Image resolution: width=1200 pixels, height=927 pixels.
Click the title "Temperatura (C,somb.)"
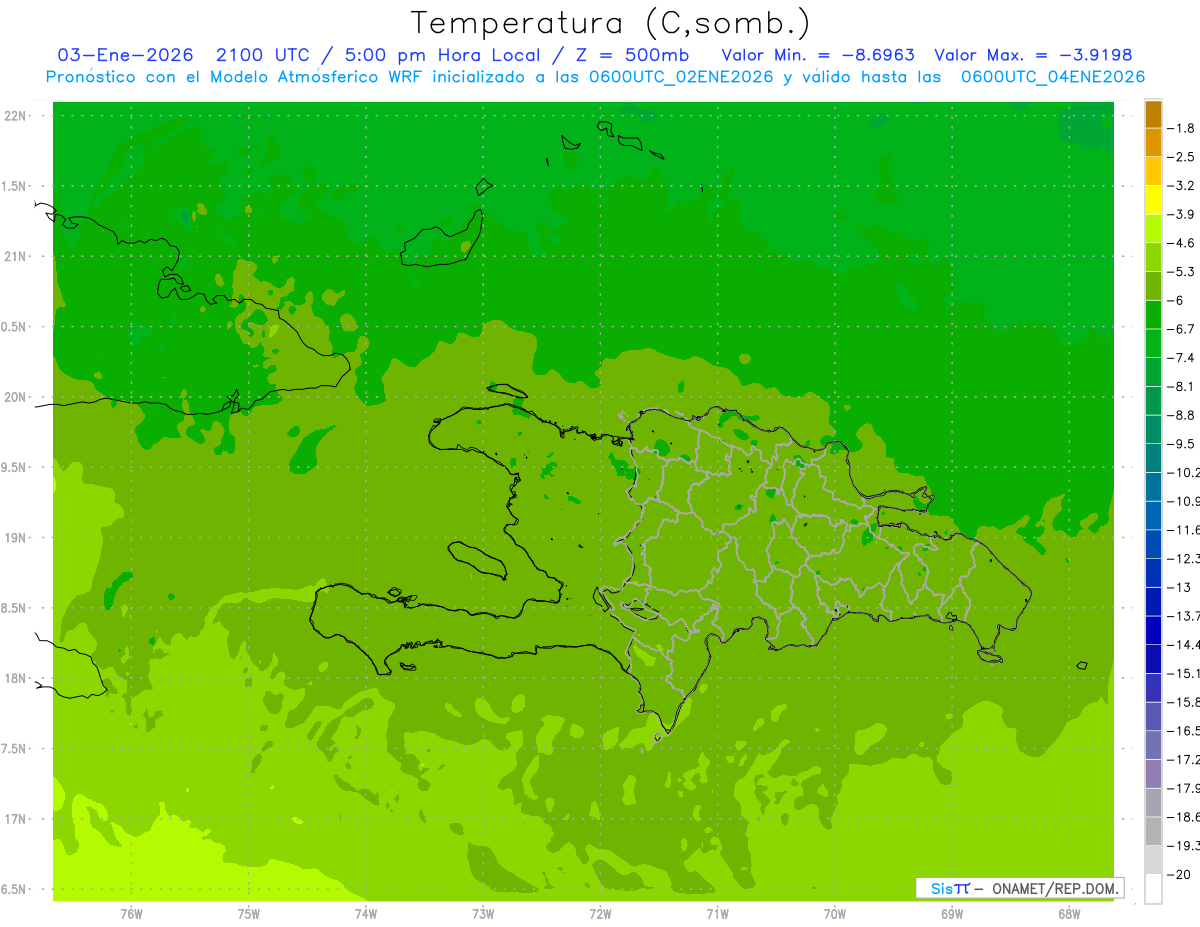[611, 23]
